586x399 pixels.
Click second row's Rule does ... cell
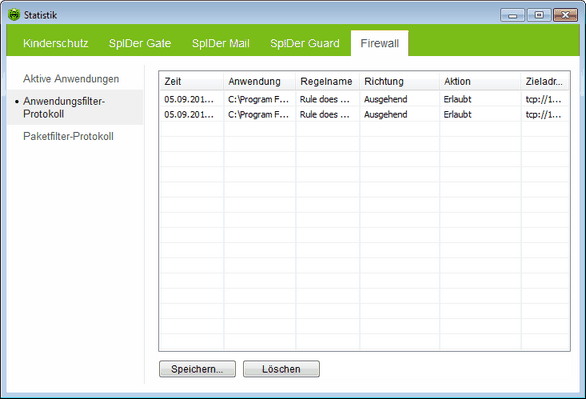(328, 115)
